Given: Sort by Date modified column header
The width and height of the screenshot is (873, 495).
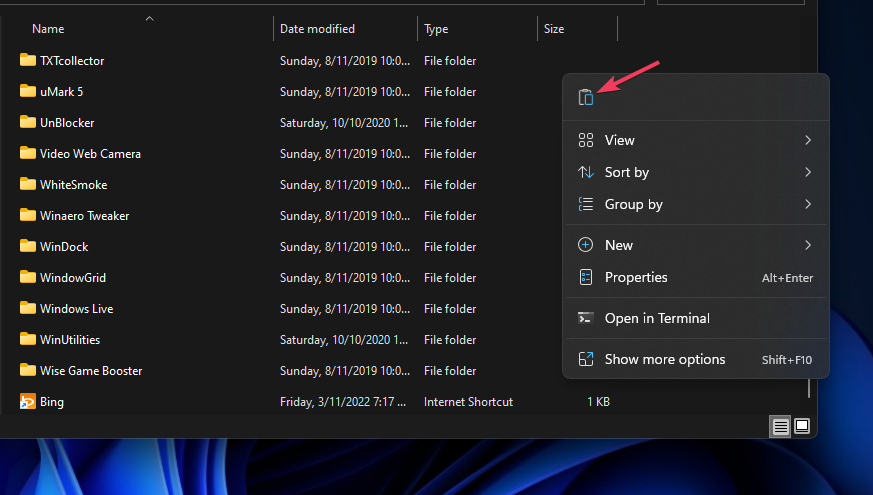Looking at the screenshot, I should pyautogui.click(x=317, y=29).
